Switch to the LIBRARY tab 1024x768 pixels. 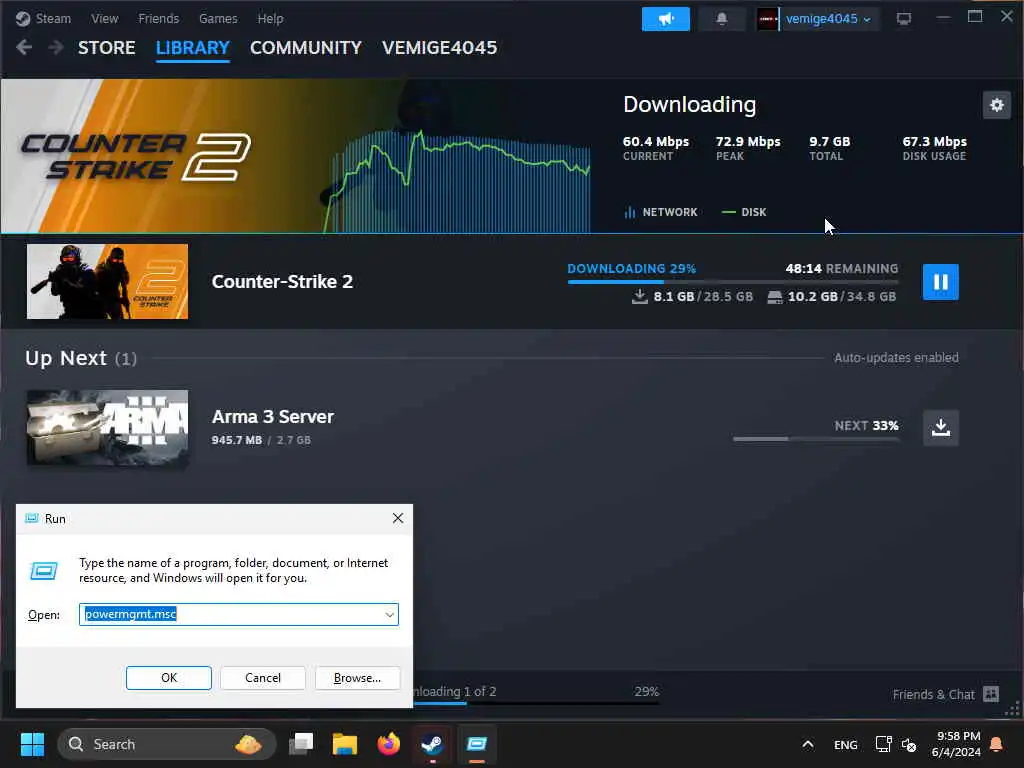[x=193, y=48]
